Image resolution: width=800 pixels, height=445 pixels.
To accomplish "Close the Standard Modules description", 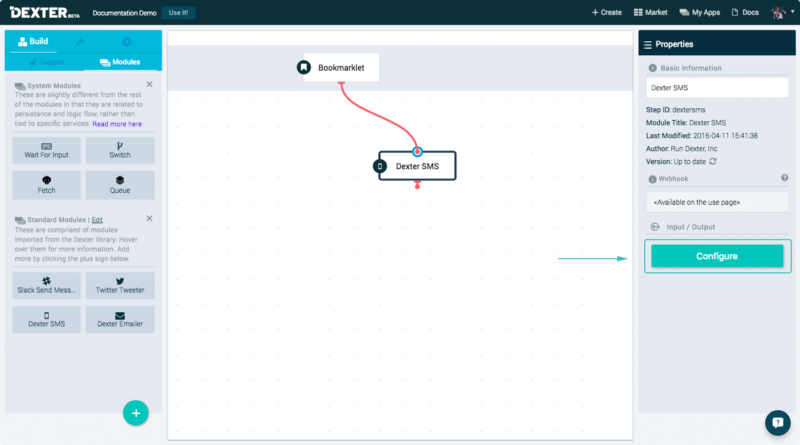I will point(149,218).
